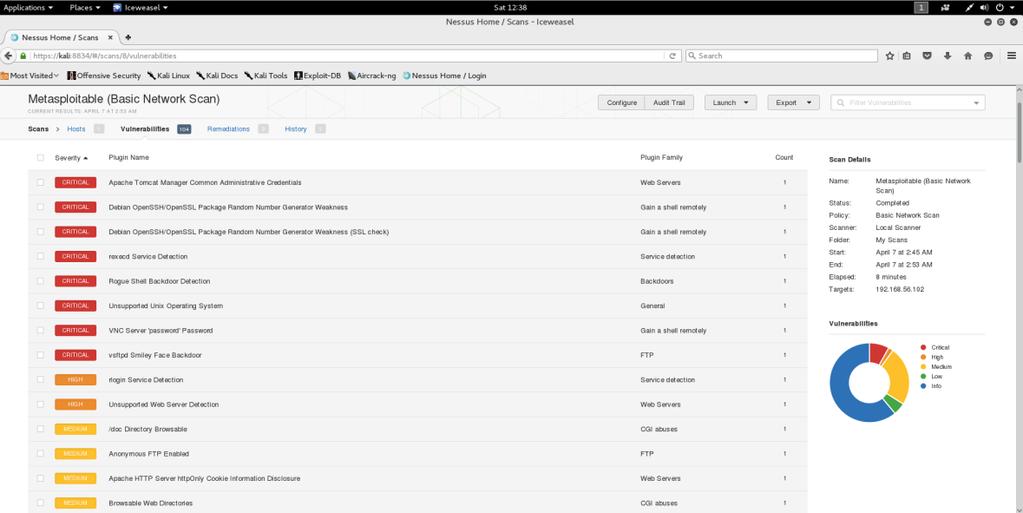Open the History tab
The image size is (1023, 513).
click(296, 129)
